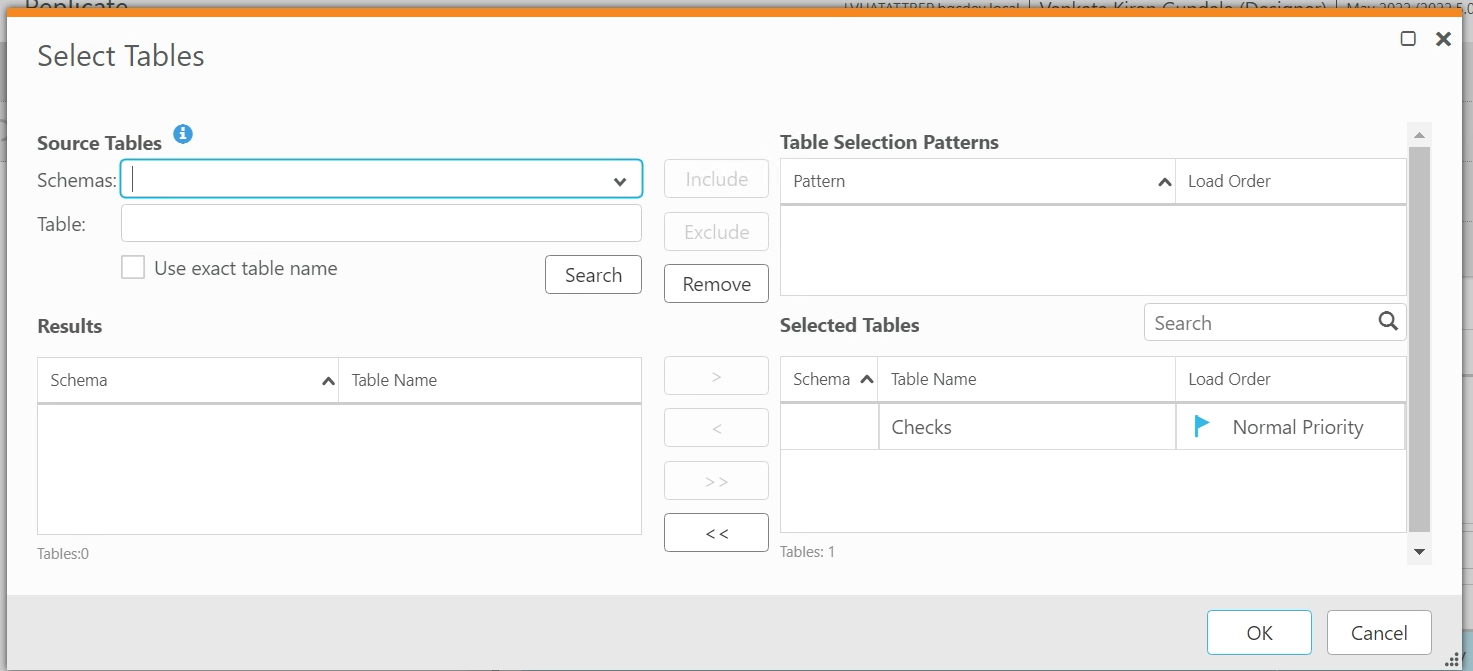The width and height of the screenshot is (1473, 671).
Task: Confirm selection with OK
Action: pyautogui.click(x=1259, y=633)
